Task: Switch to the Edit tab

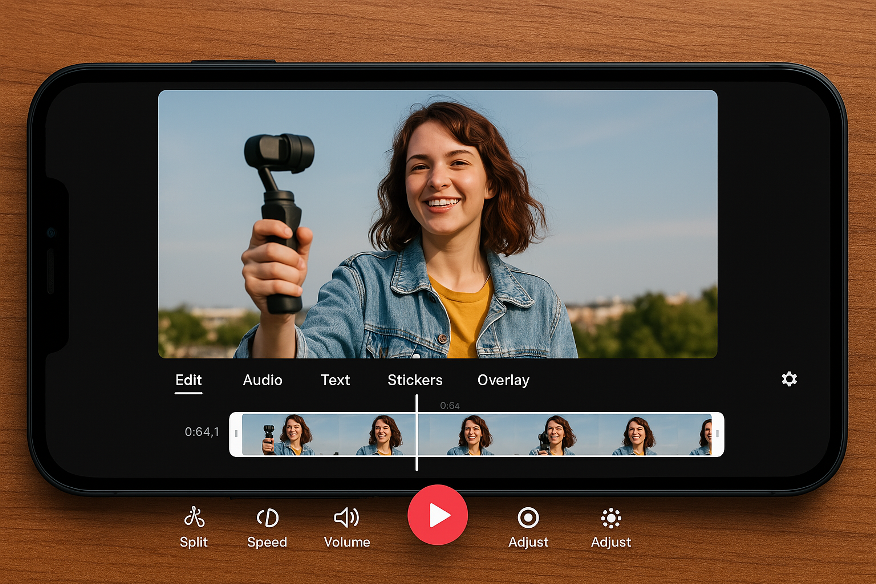Action: pos(188,380)
